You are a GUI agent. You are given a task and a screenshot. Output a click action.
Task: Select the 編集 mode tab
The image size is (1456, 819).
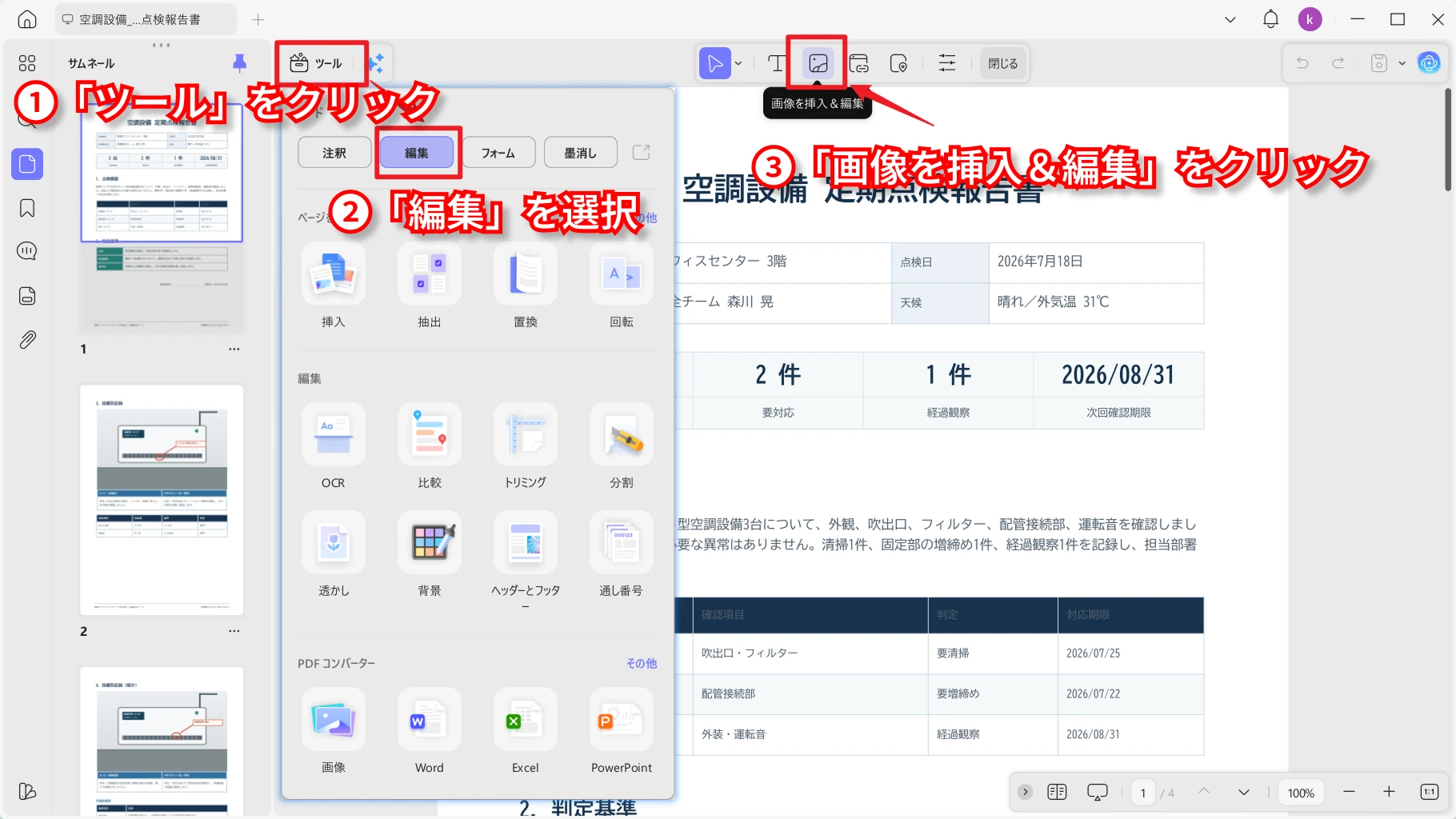coord(417,153)
